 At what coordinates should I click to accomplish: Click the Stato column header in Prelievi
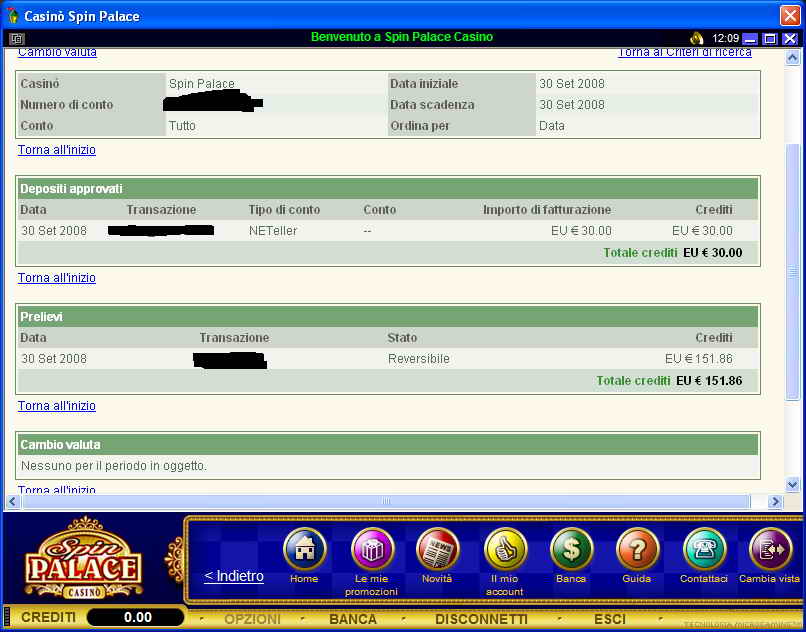pyautogui.click(x=402, y=338)
